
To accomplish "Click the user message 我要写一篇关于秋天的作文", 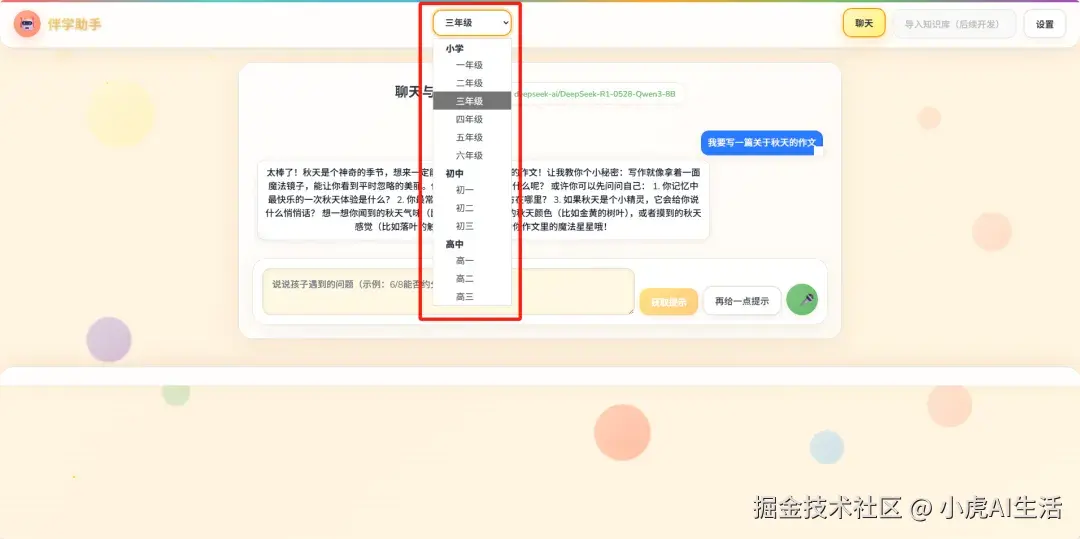I will tap(762, 142).
